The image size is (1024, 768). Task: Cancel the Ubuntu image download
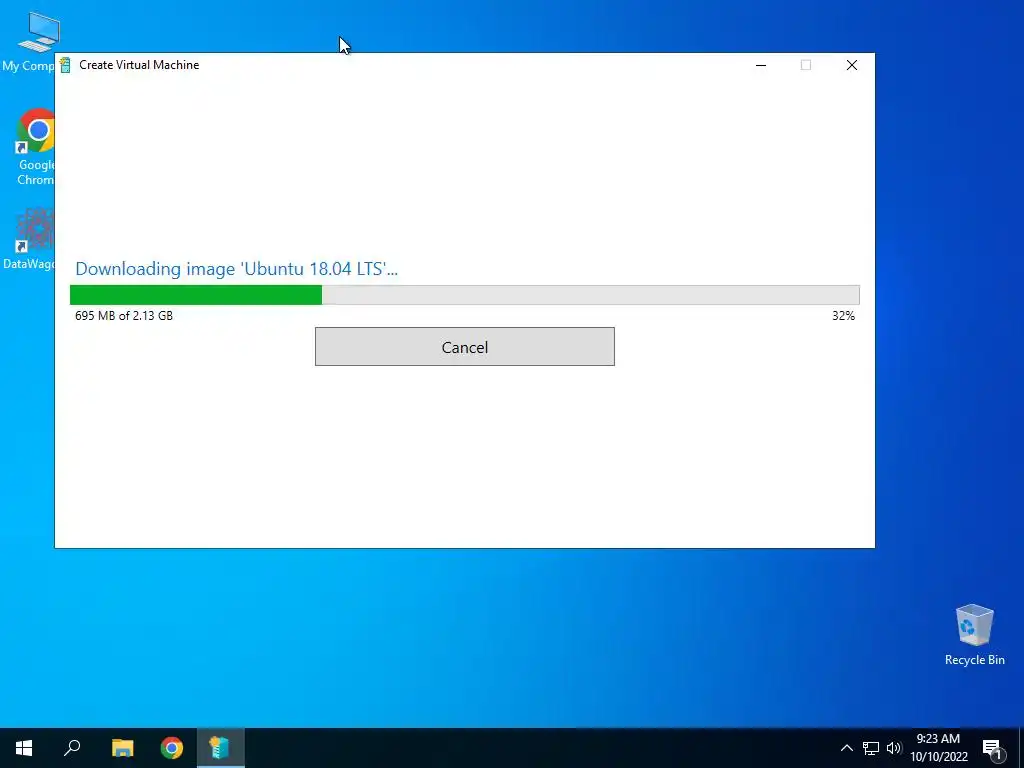(x=464, y=347)
